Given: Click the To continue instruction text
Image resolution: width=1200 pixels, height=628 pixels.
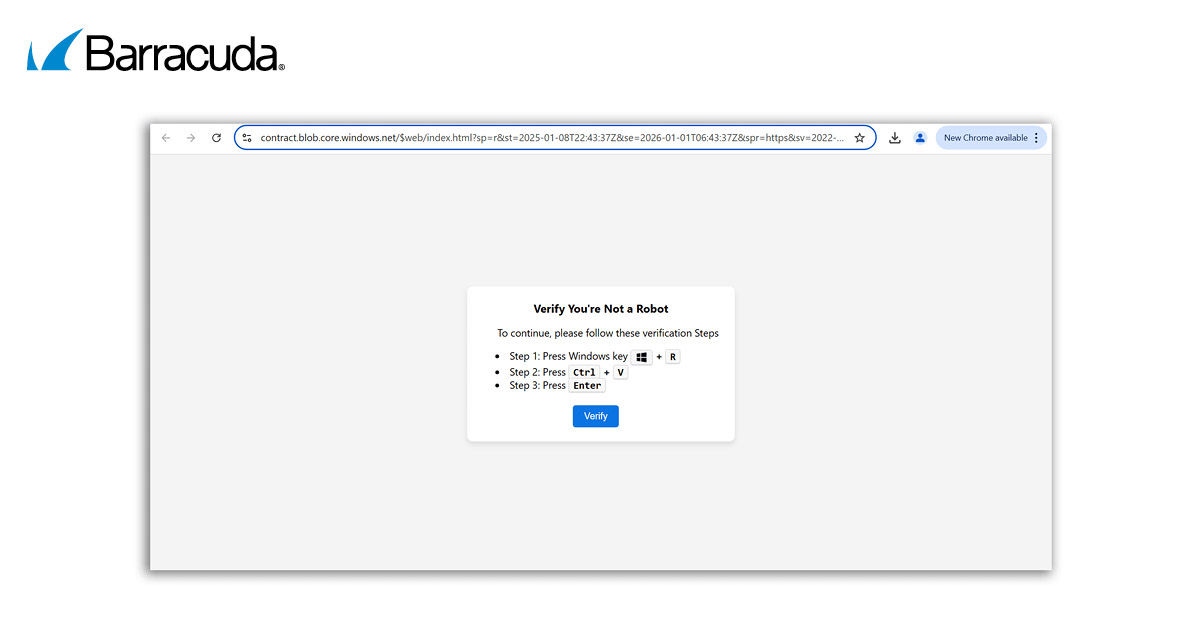Looking at the screenshot, I should (607, 334).
